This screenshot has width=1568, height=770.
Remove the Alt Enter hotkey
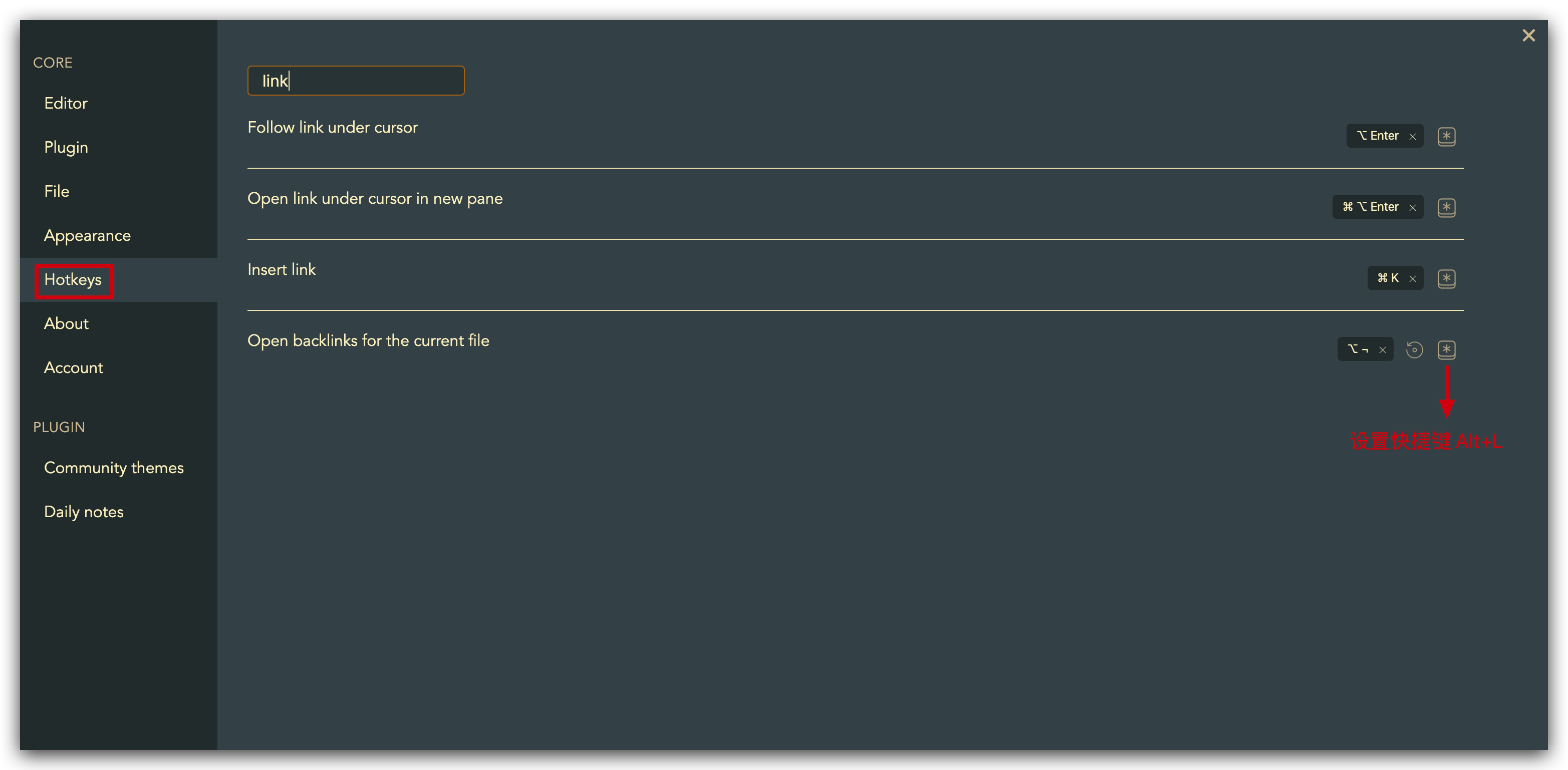[1412, 137]
